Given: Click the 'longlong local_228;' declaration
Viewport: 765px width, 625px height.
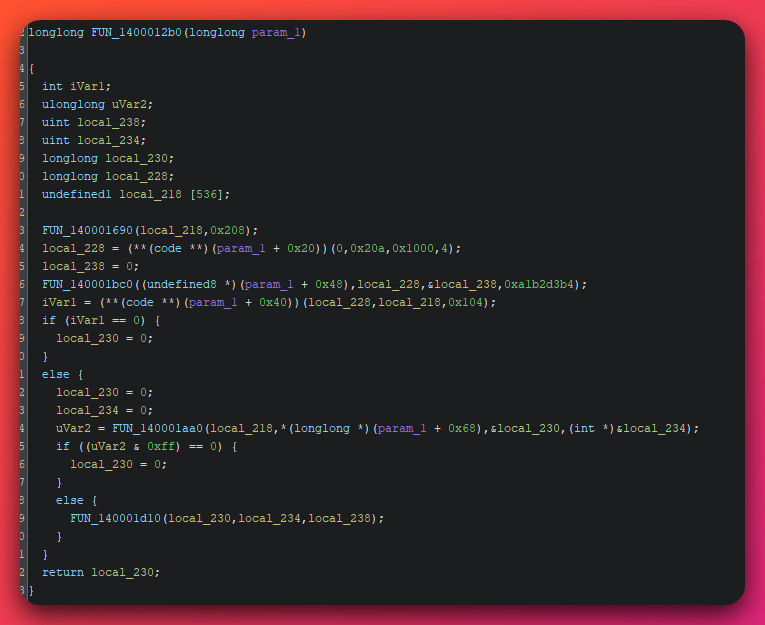Looking at the screenshot, I should coord(108,177).
